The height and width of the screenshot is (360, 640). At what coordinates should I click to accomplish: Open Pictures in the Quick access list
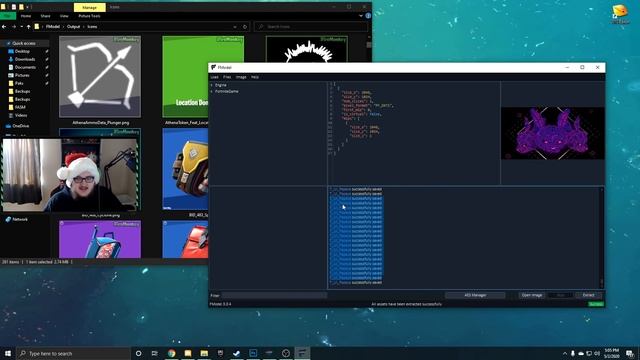click(22, 76)
